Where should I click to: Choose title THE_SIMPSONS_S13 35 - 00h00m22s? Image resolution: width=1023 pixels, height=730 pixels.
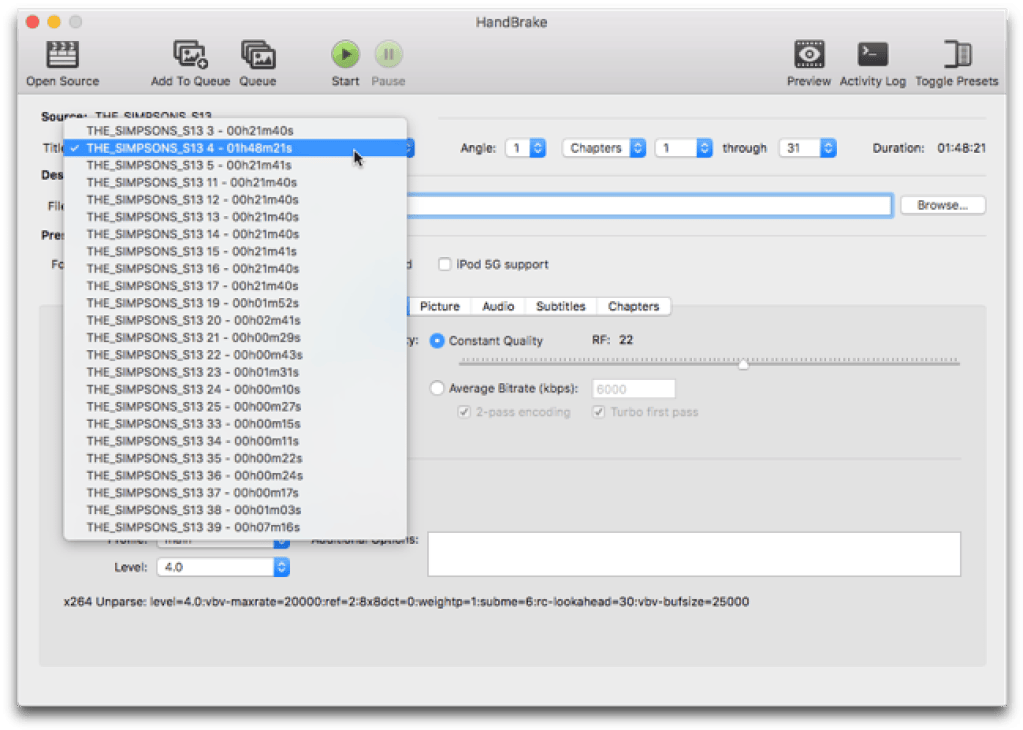pyautogui.click(x=235, y=458)
